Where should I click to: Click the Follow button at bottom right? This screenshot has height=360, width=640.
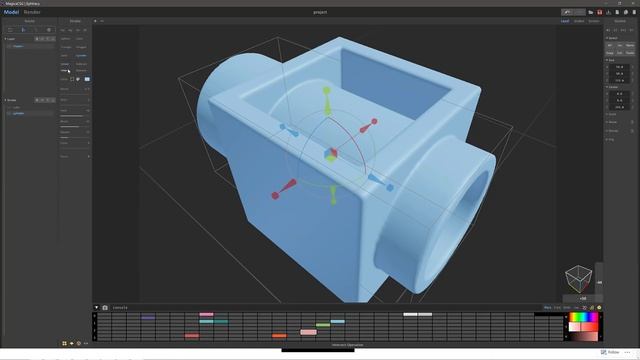tap(610, 352)
